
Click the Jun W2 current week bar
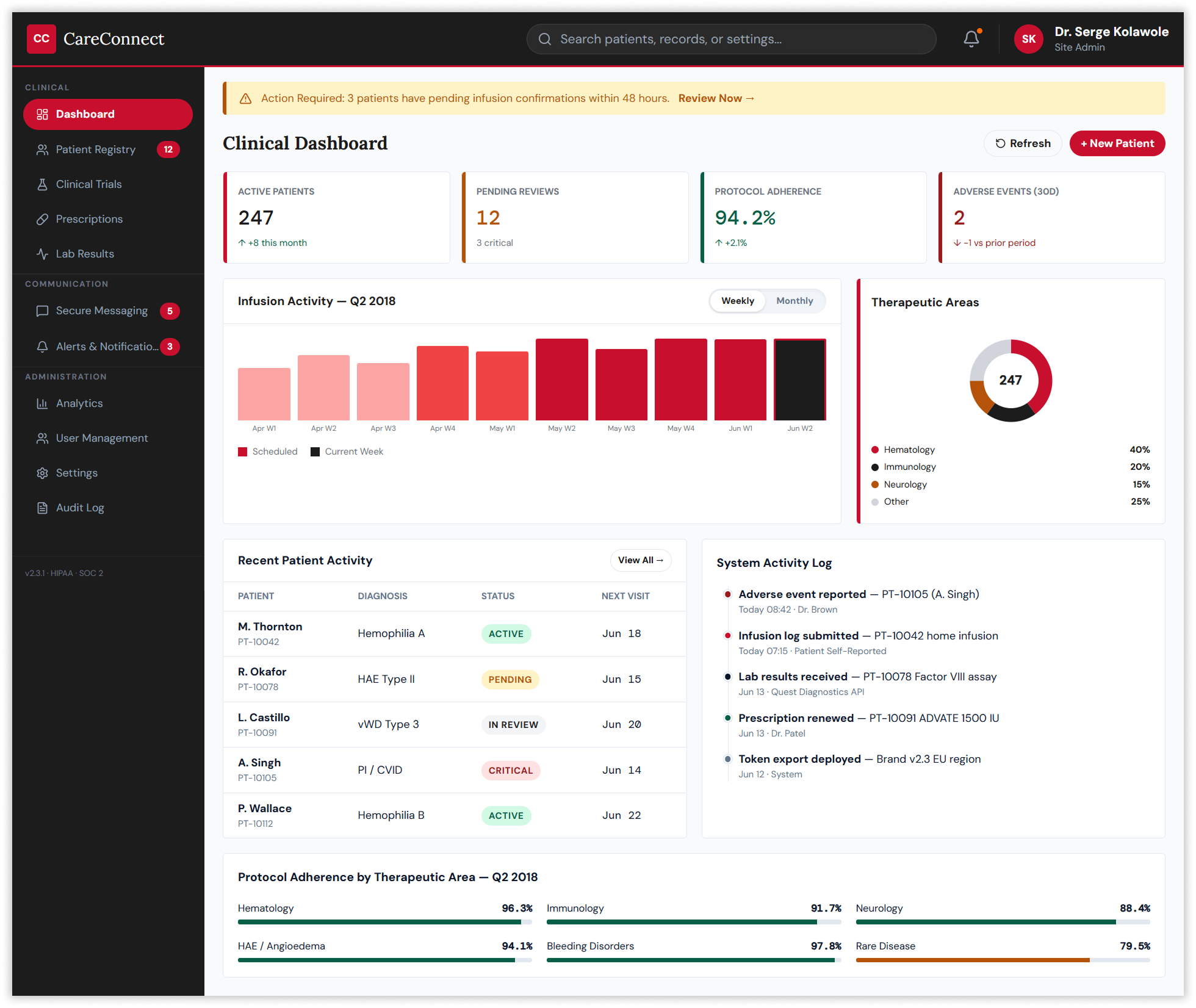click(x=799, y=380)
